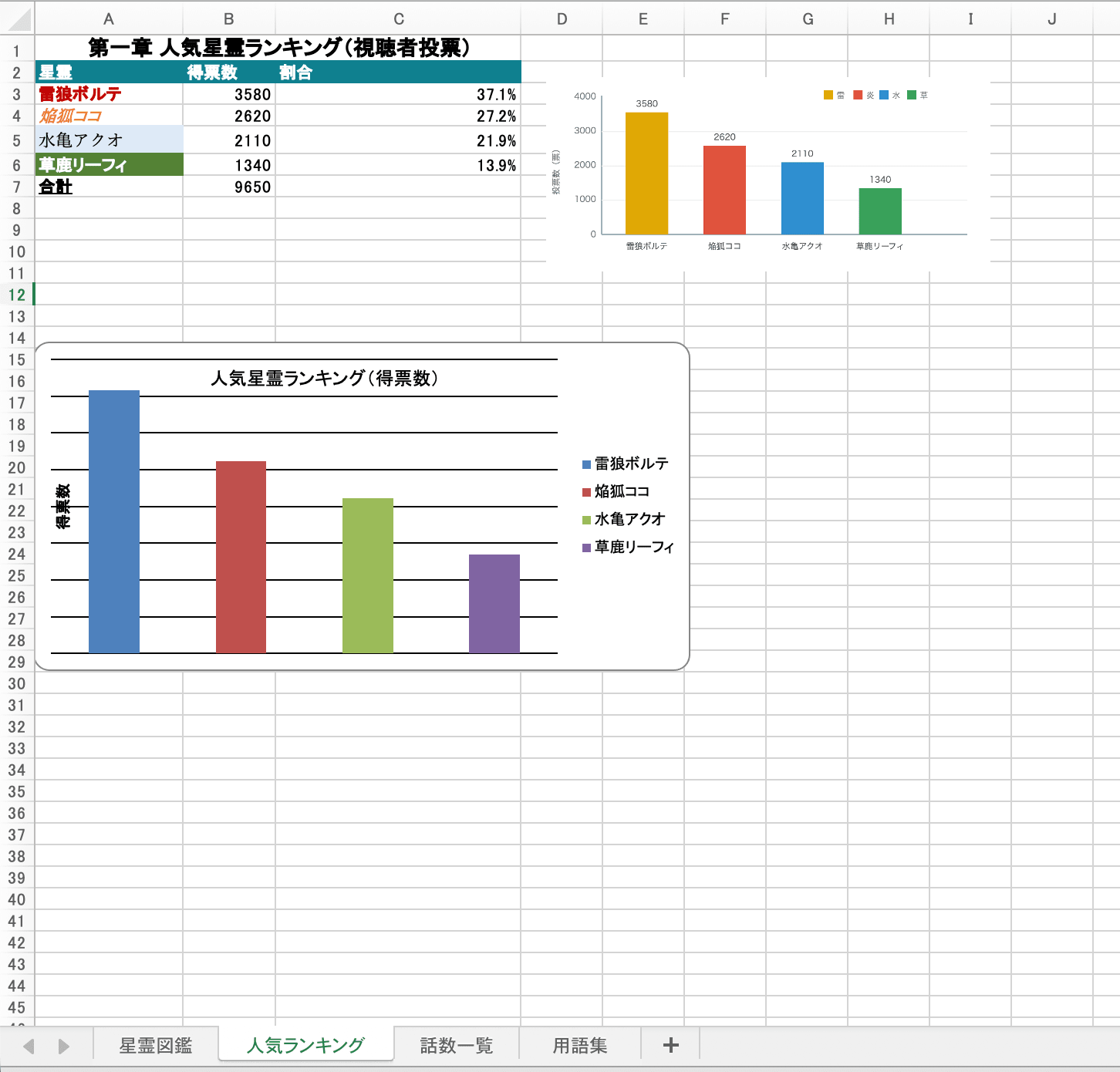The image size is (1120, 1072).
Task: Click the percentage cell 37.1%
Action: click(398, 94)
